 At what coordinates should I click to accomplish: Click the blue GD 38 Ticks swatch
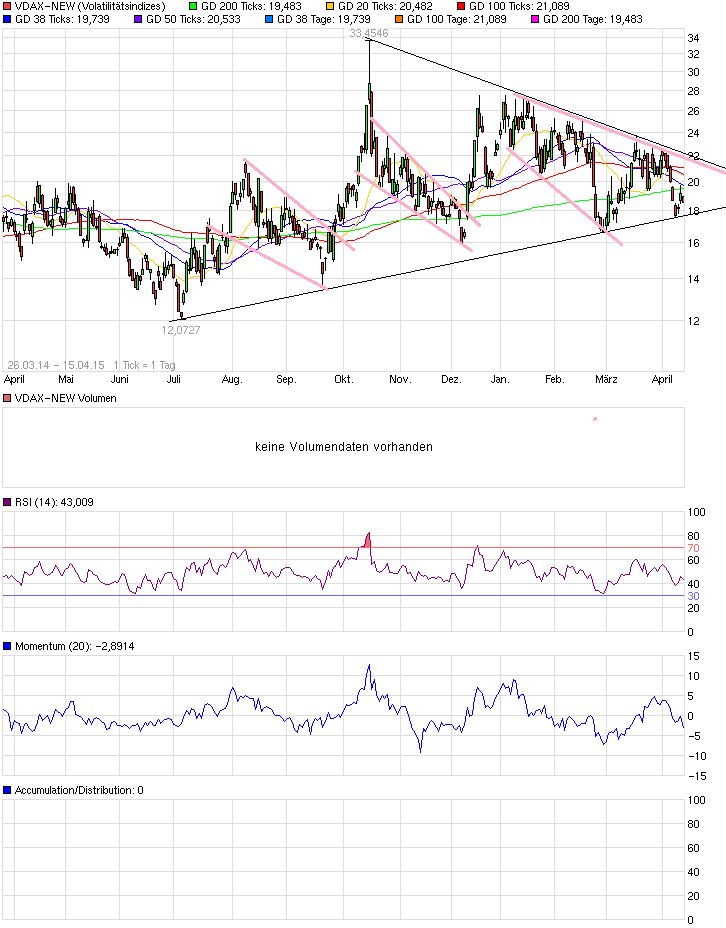(x=7, y=20)
